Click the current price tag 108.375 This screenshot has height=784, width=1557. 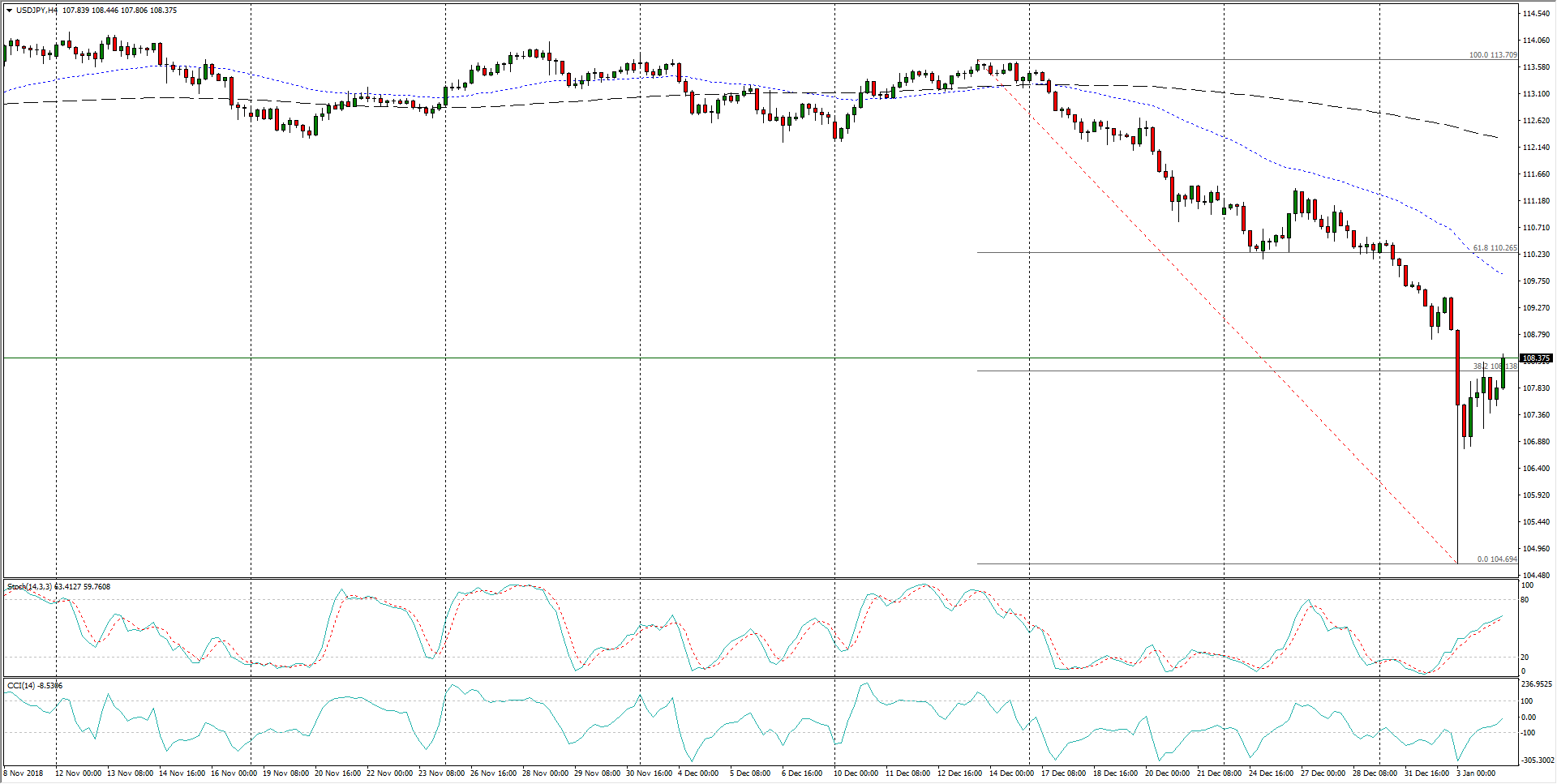click(x=1536, y=358)
